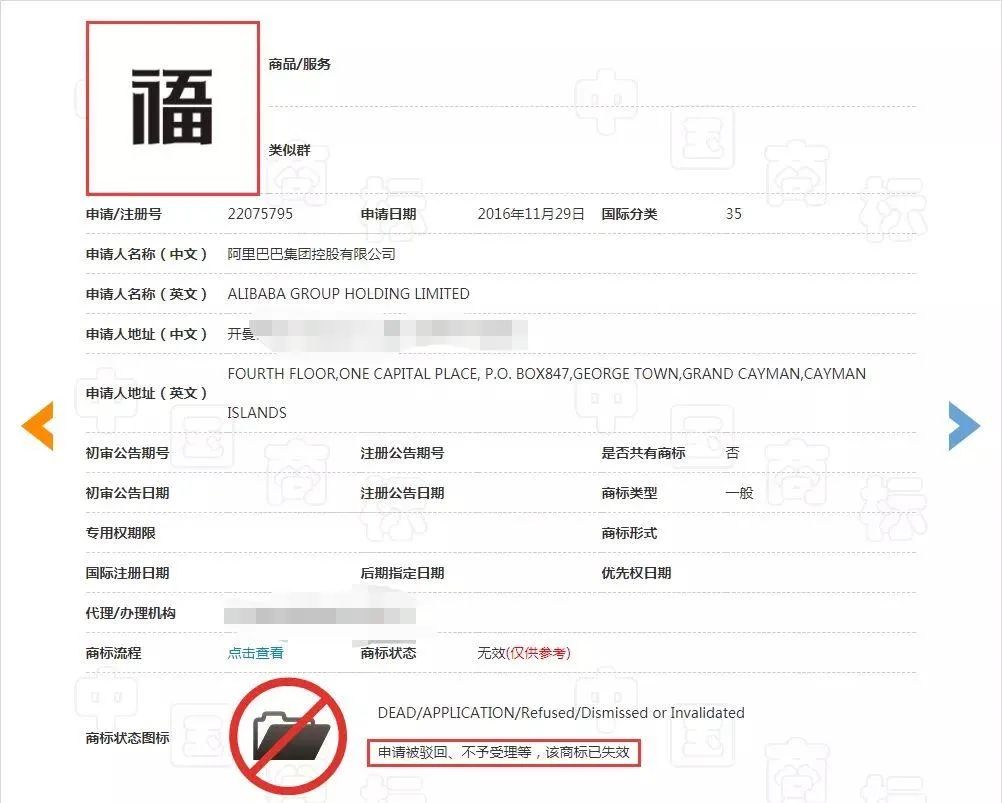Click the 商标类型 label
The height and width of the screenshot is (803, 1002).
click(x=629, y=493)
